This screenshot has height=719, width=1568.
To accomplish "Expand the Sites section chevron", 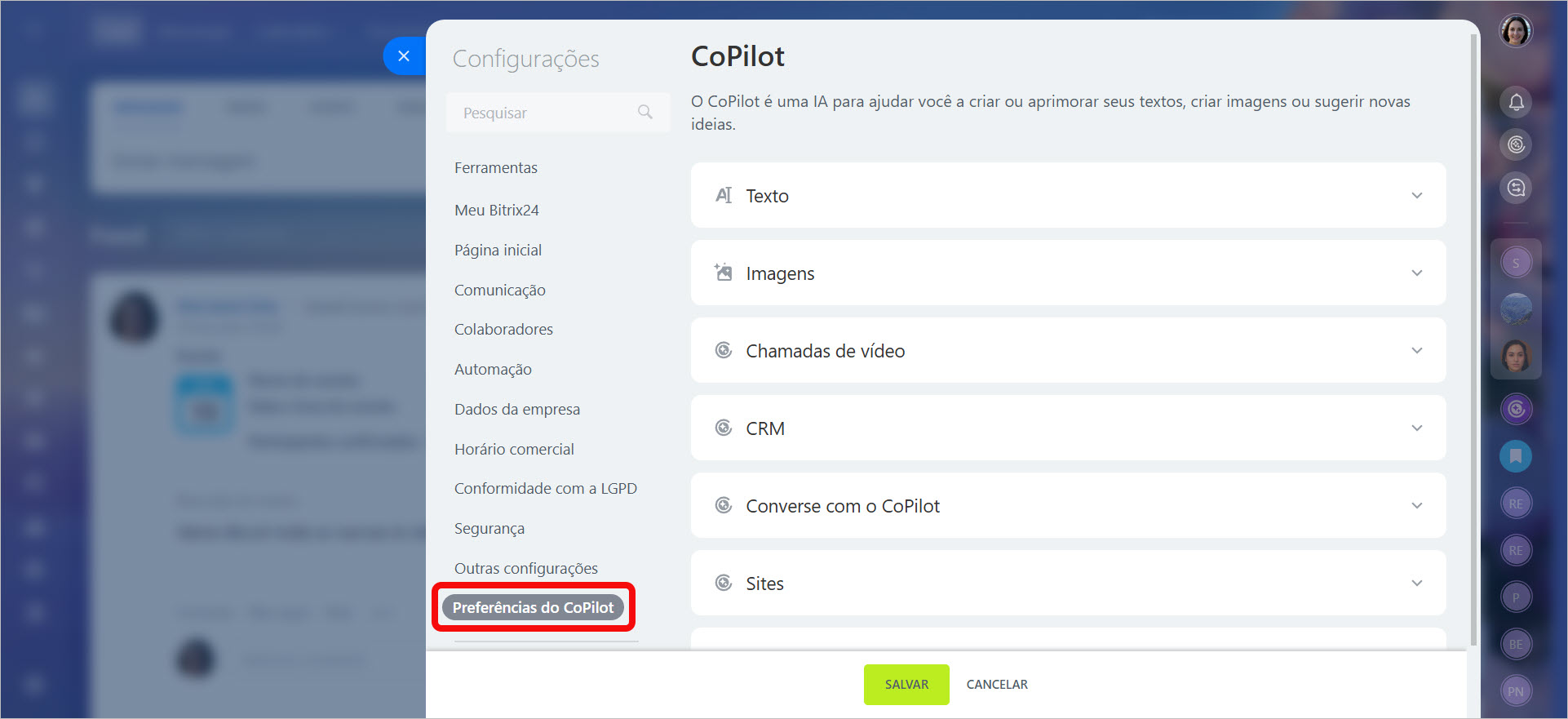I will pos(1417,584).
